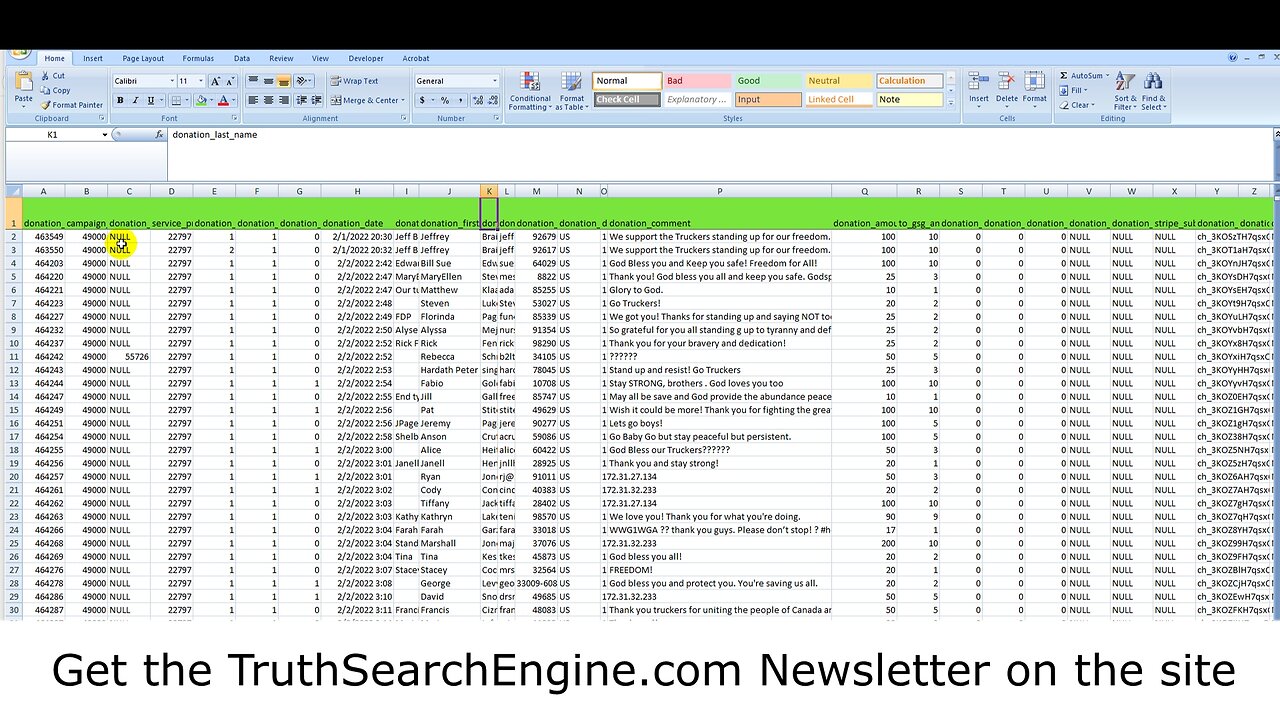The image size is (1280, 720).
Task: Apply accounting dollar format
Action: 422,100
